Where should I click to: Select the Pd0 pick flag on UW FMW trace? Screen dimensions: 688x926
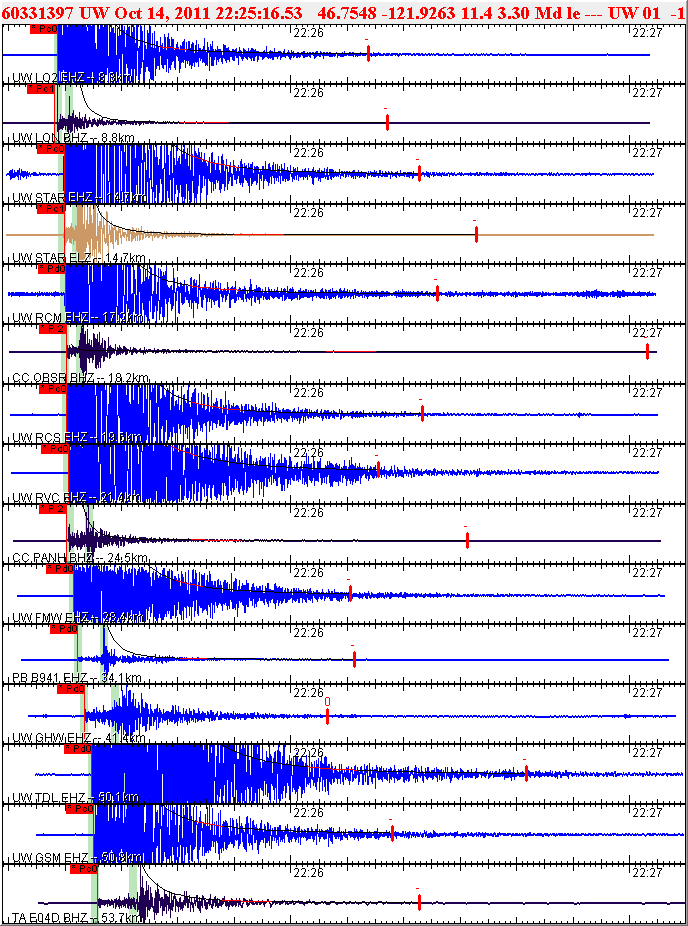60,569
